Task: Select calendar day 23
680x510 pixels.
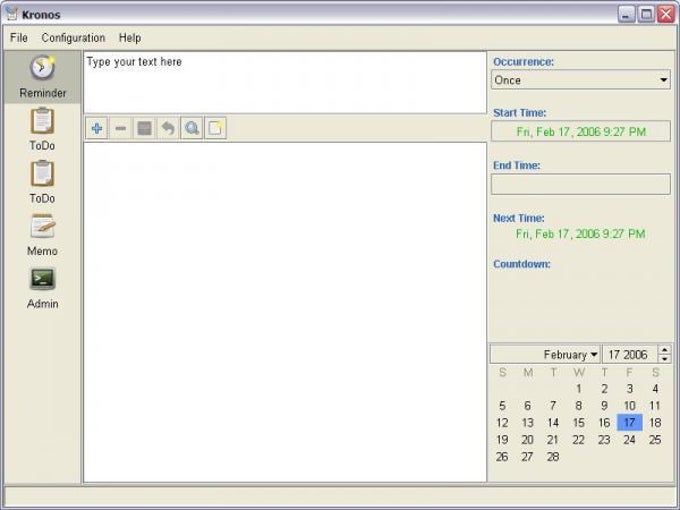Action: (x=604, y=439)
